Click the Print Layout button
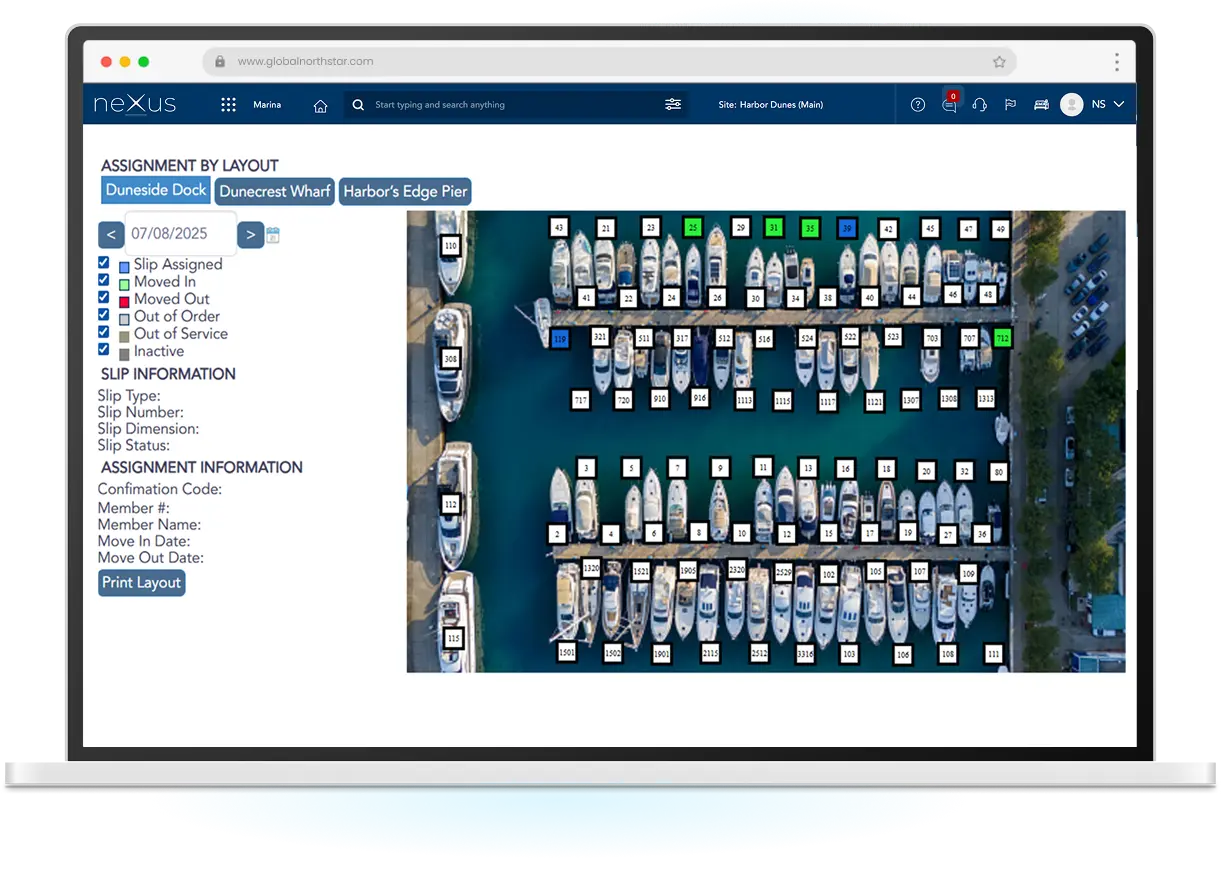 [x=141, y=583]
